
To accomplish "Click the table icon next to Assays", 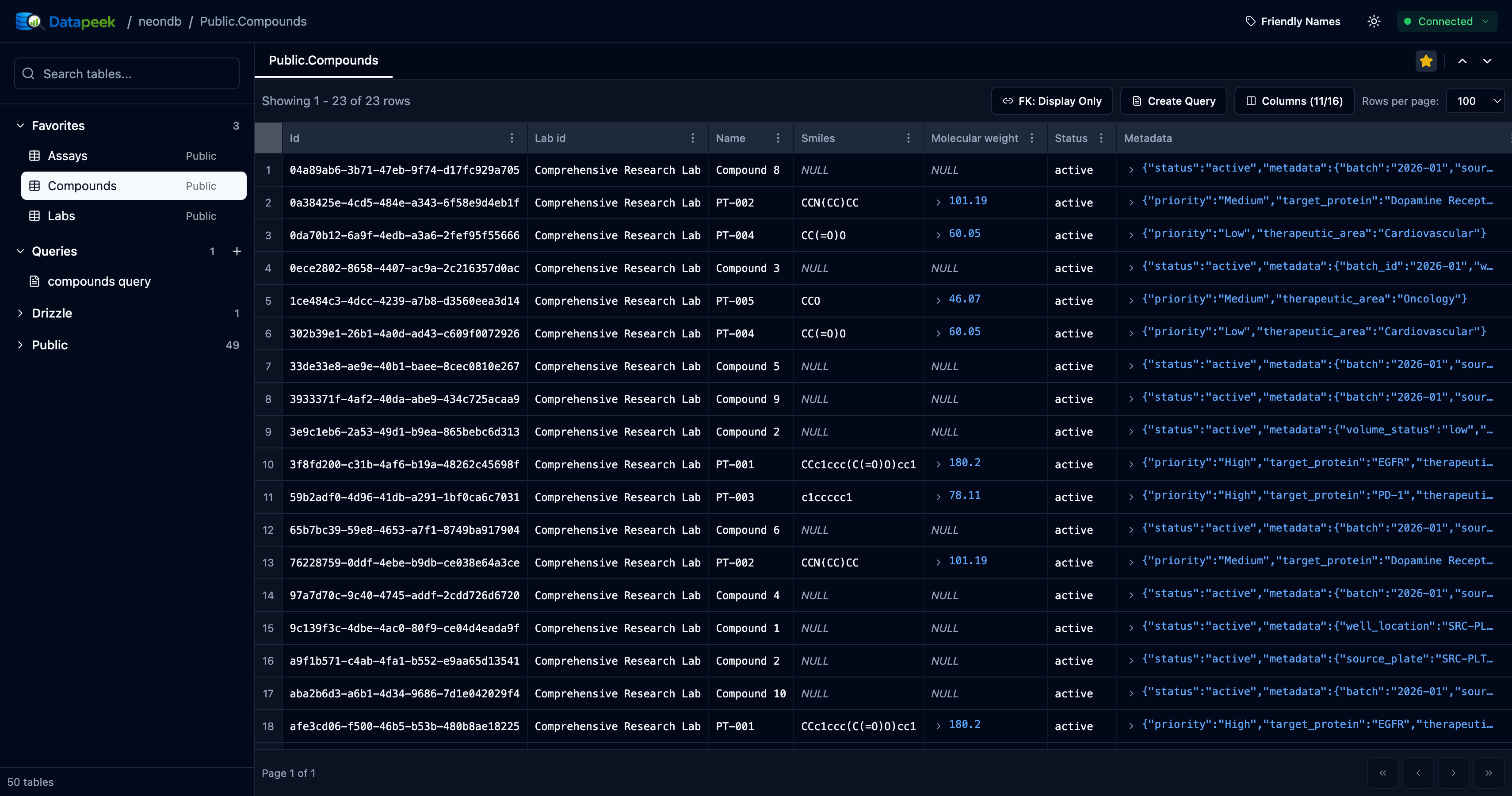I will (x=34, y=156).
